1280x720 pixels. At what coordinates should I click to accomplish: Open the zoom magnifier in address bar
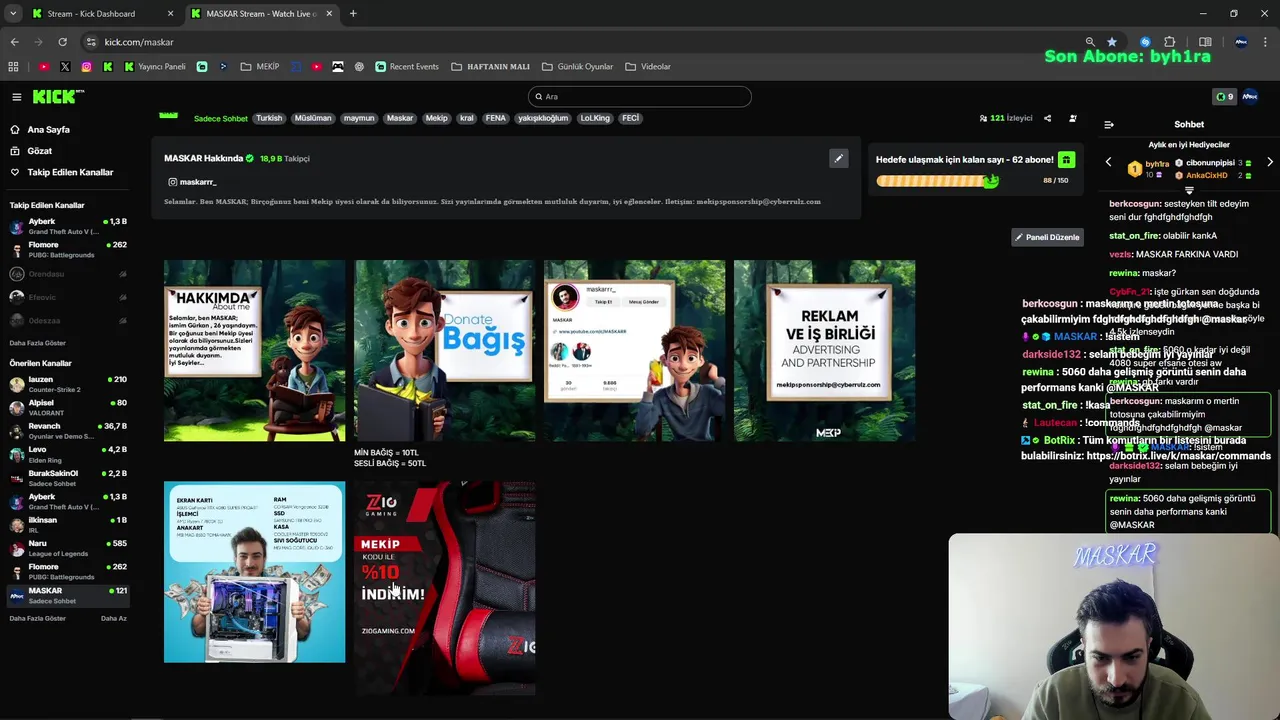click(1090, 42)
